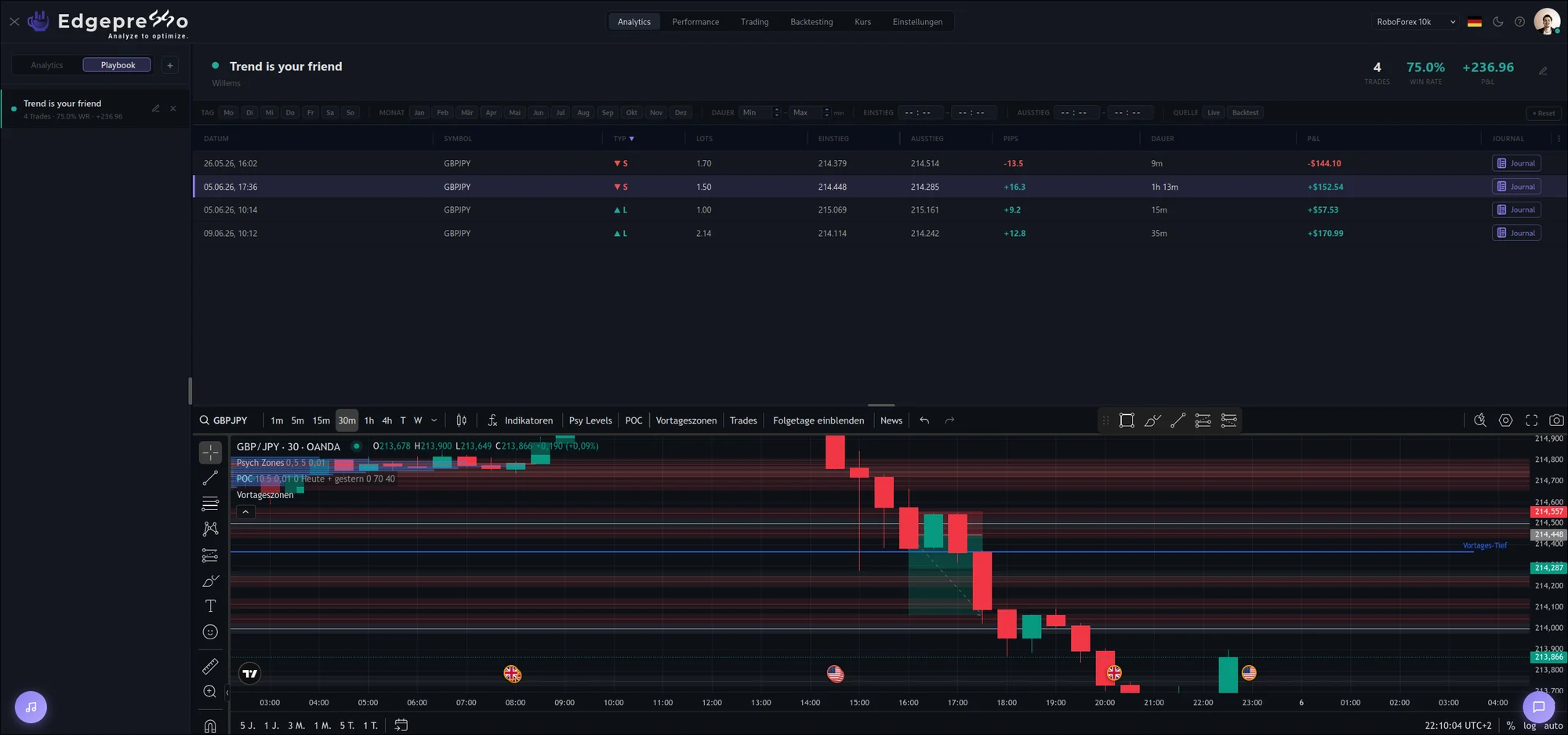Open the chat support bubble

pos(1539,707)
